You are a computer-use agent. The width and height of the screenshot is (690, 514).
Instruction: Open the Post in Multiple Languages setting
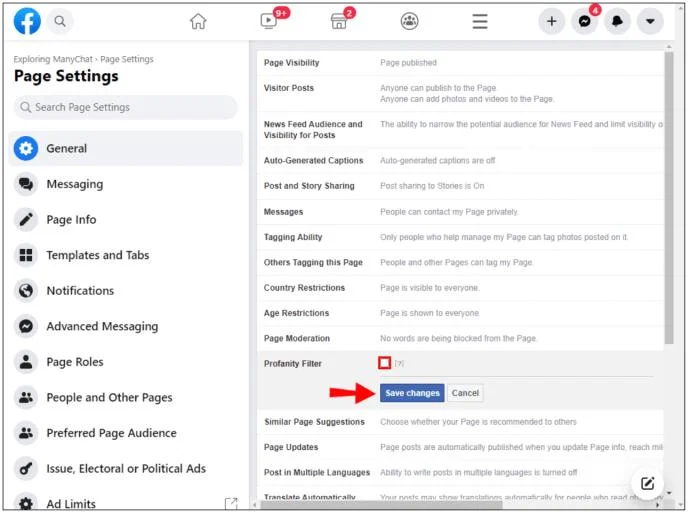click(460, 473)
